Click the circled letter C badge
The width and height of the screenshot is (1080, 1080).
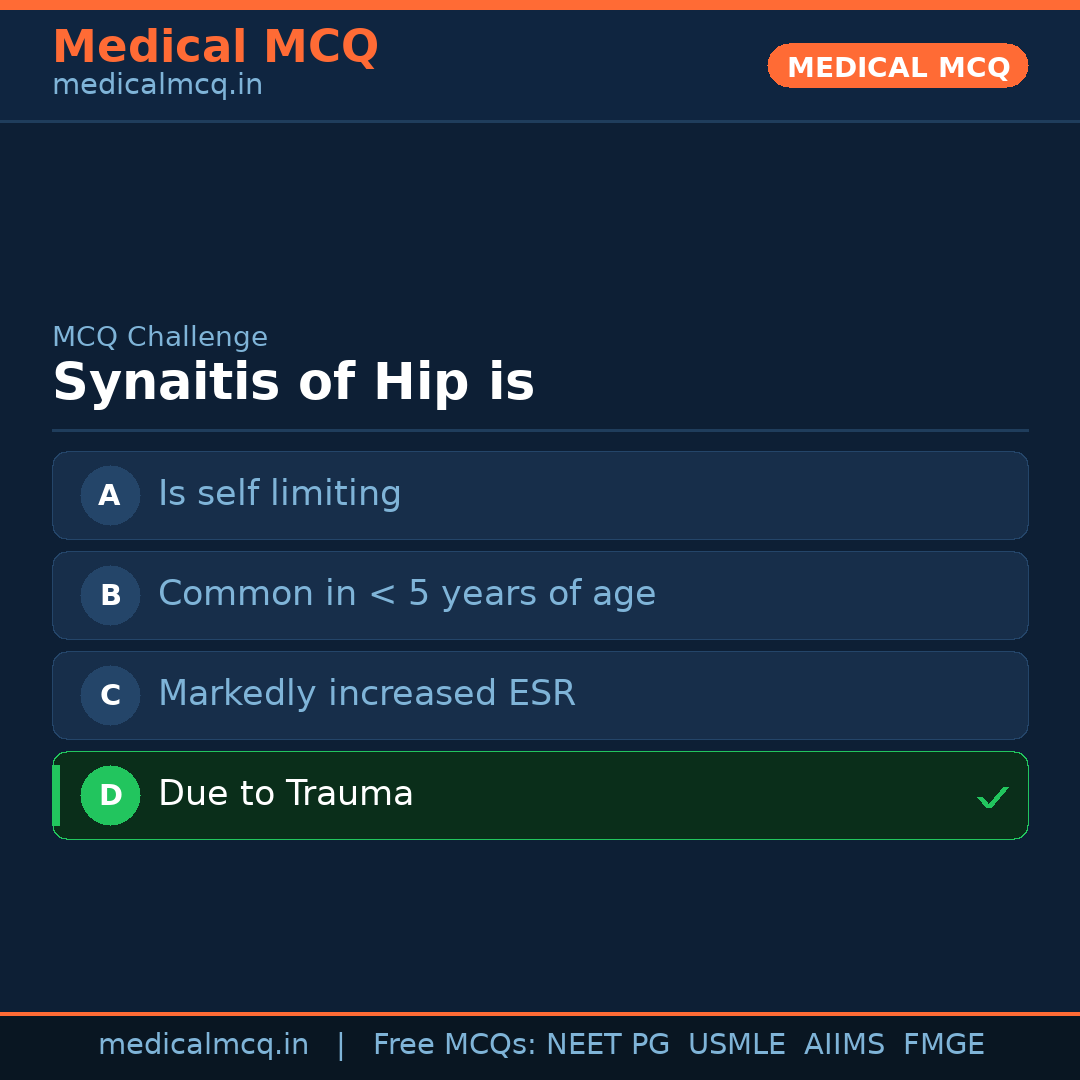coord(110,695)
